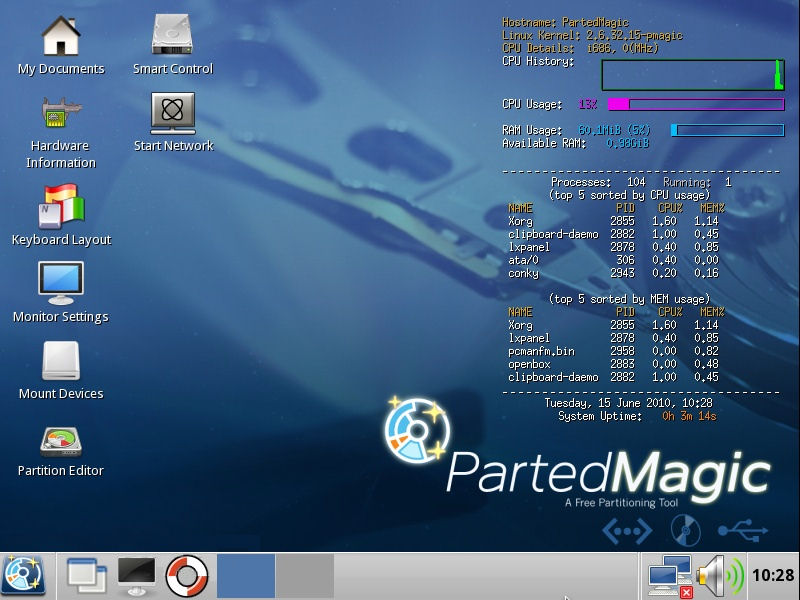Start the Partition Editor
Viewport: 800px width, 600px height.
(x=61, y=440)
